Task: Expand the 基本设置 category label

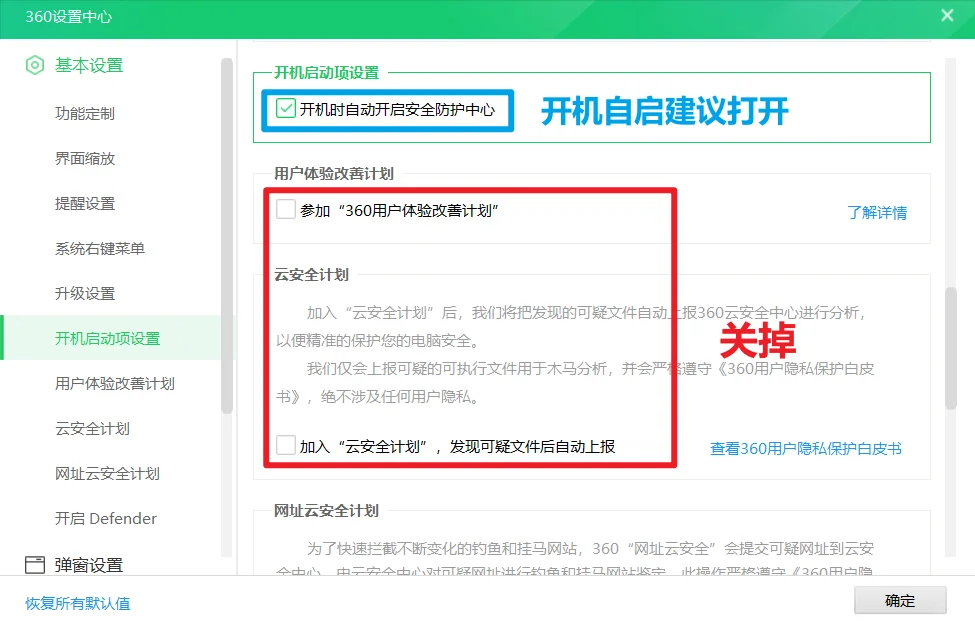Action: tap(89, 65)
